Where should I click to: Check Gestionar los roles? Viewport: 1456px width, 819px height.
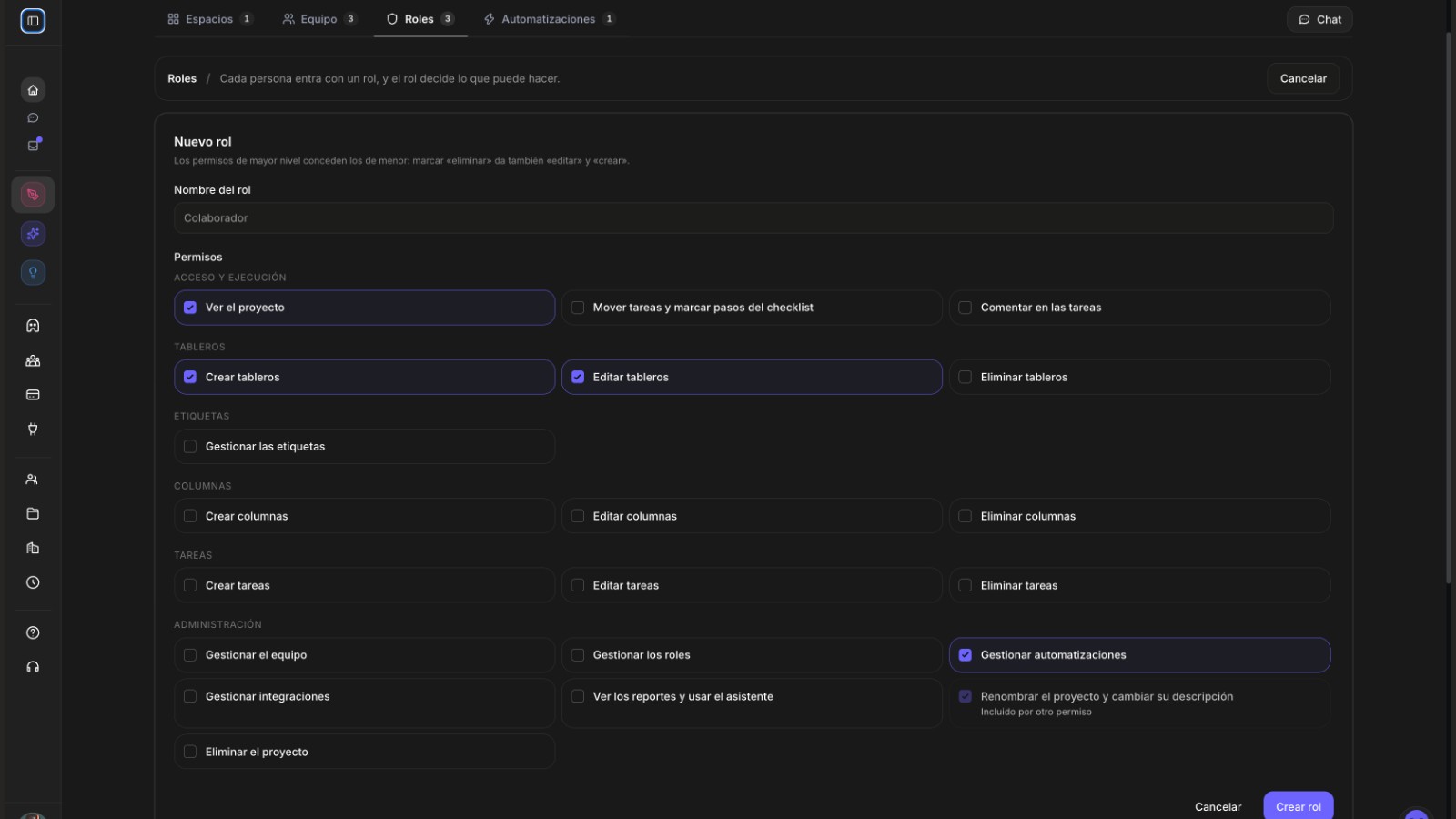point(752,655)
